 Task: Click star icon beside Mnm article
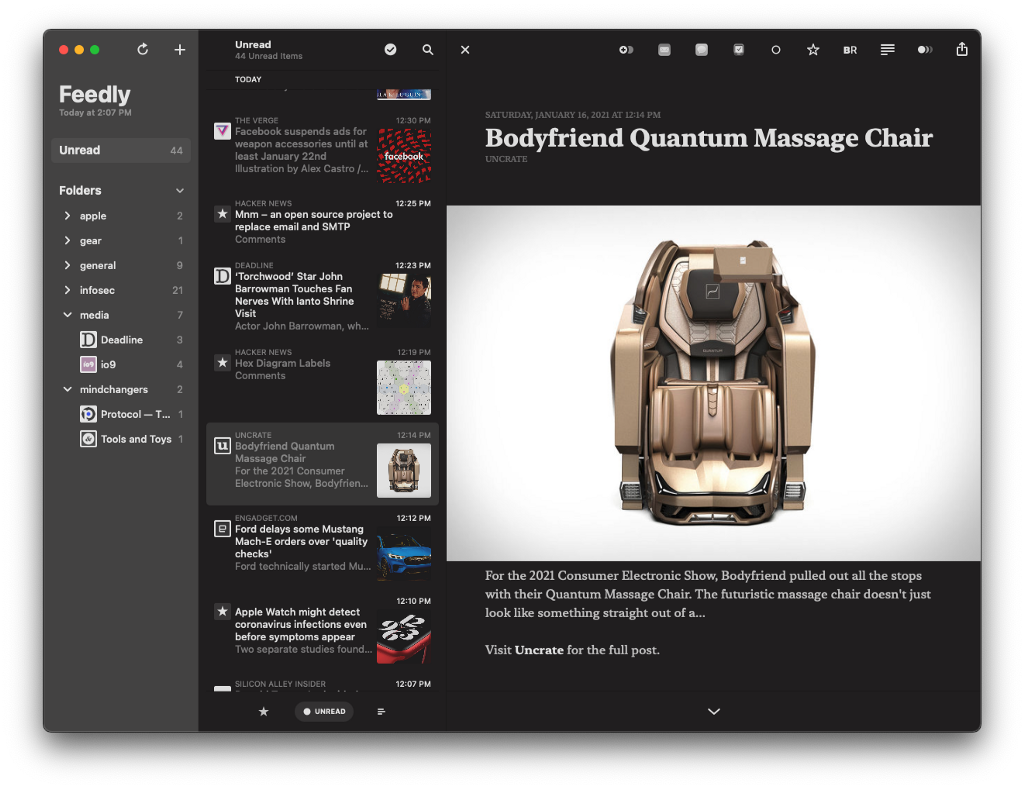(x=222, y=214)
